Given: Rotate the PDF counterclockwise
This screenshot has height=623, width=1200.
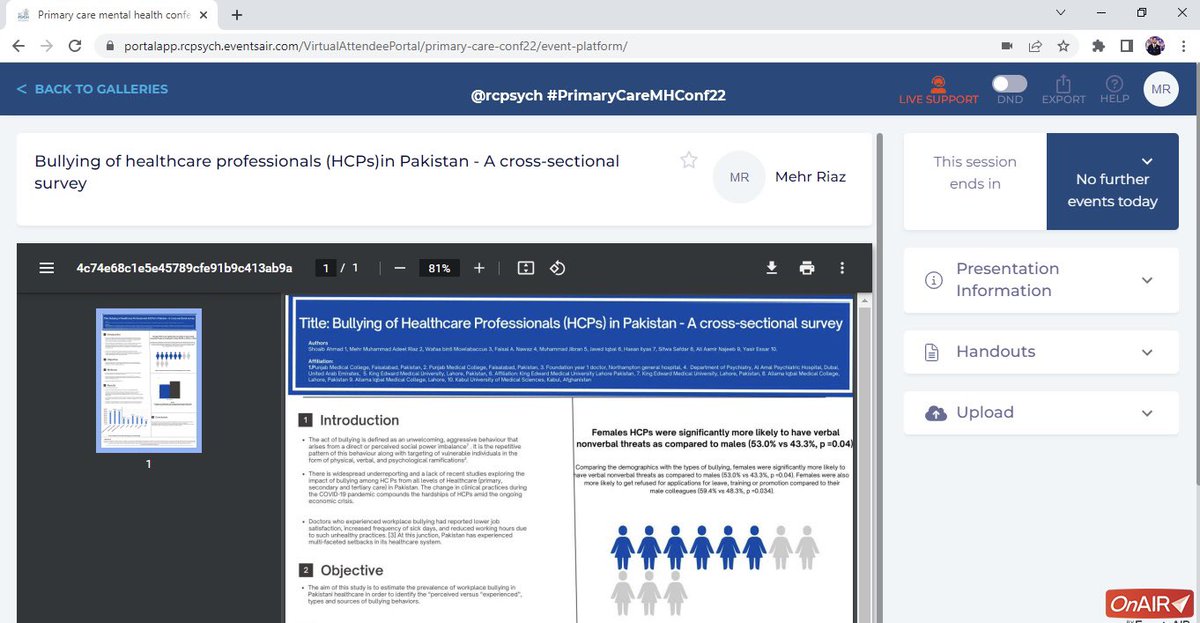Looking at the screenshot, I should coord(558,268).
